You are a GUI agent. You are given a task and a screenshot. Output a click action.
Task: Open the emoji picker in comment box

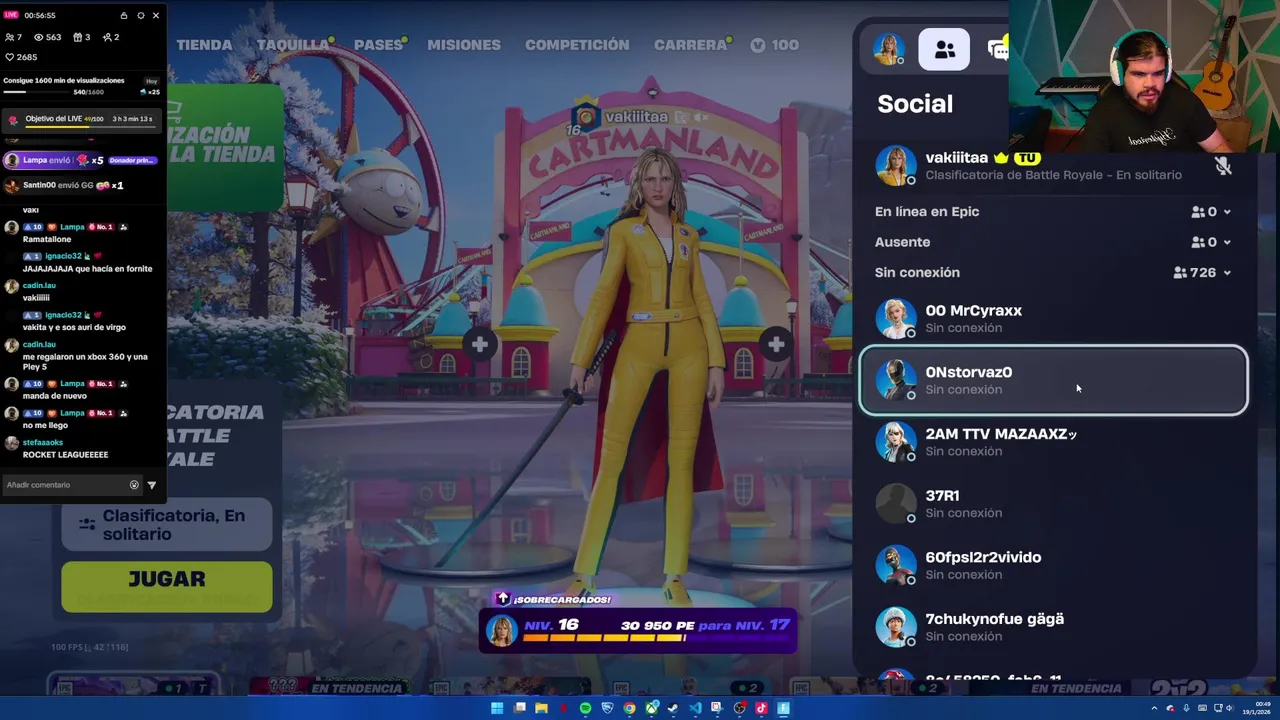pos(134,485)
